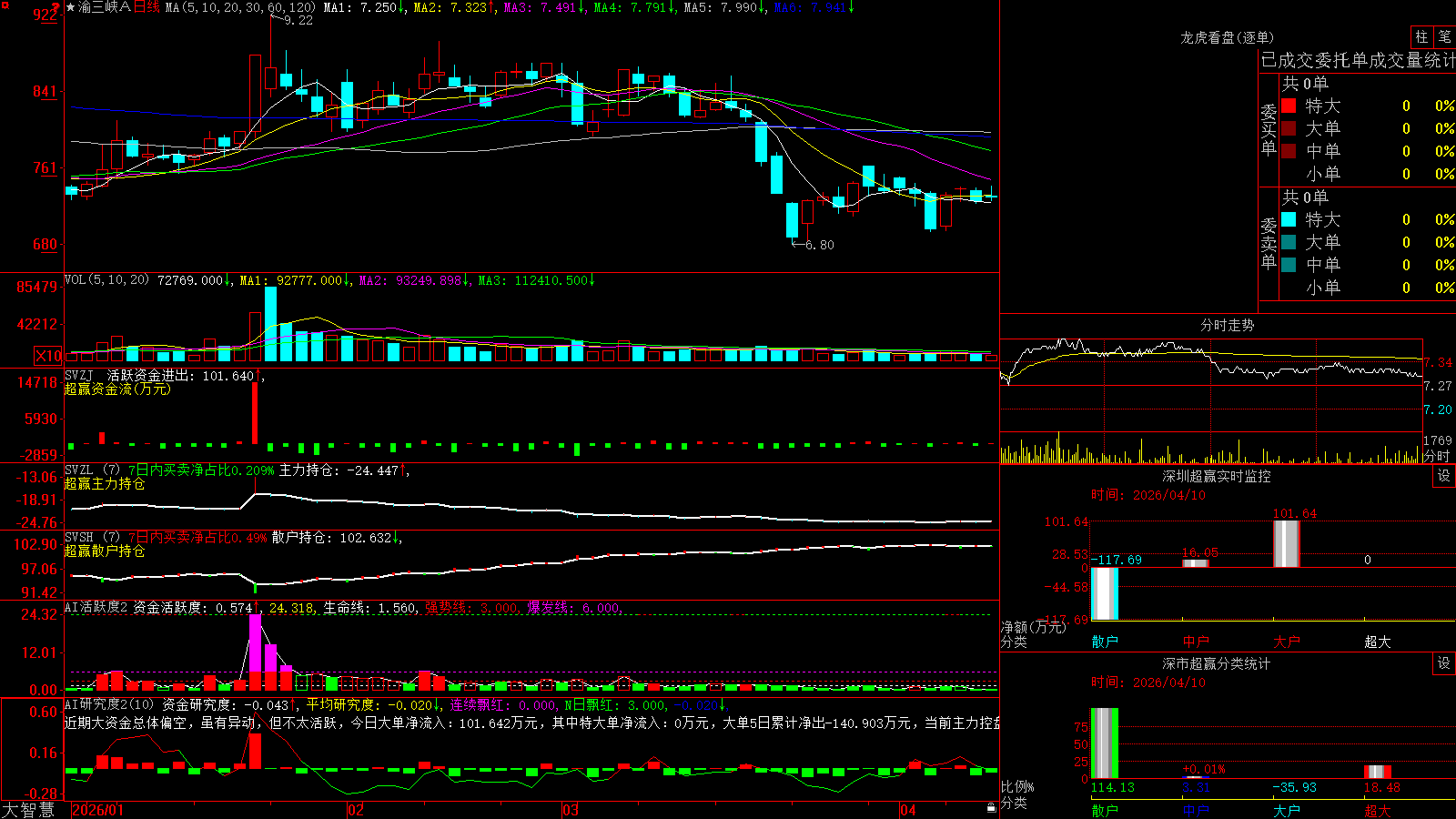Click the 中户 bar showing 16.05
Viewport: 1456px width, 819px height.
(1196, 563)
